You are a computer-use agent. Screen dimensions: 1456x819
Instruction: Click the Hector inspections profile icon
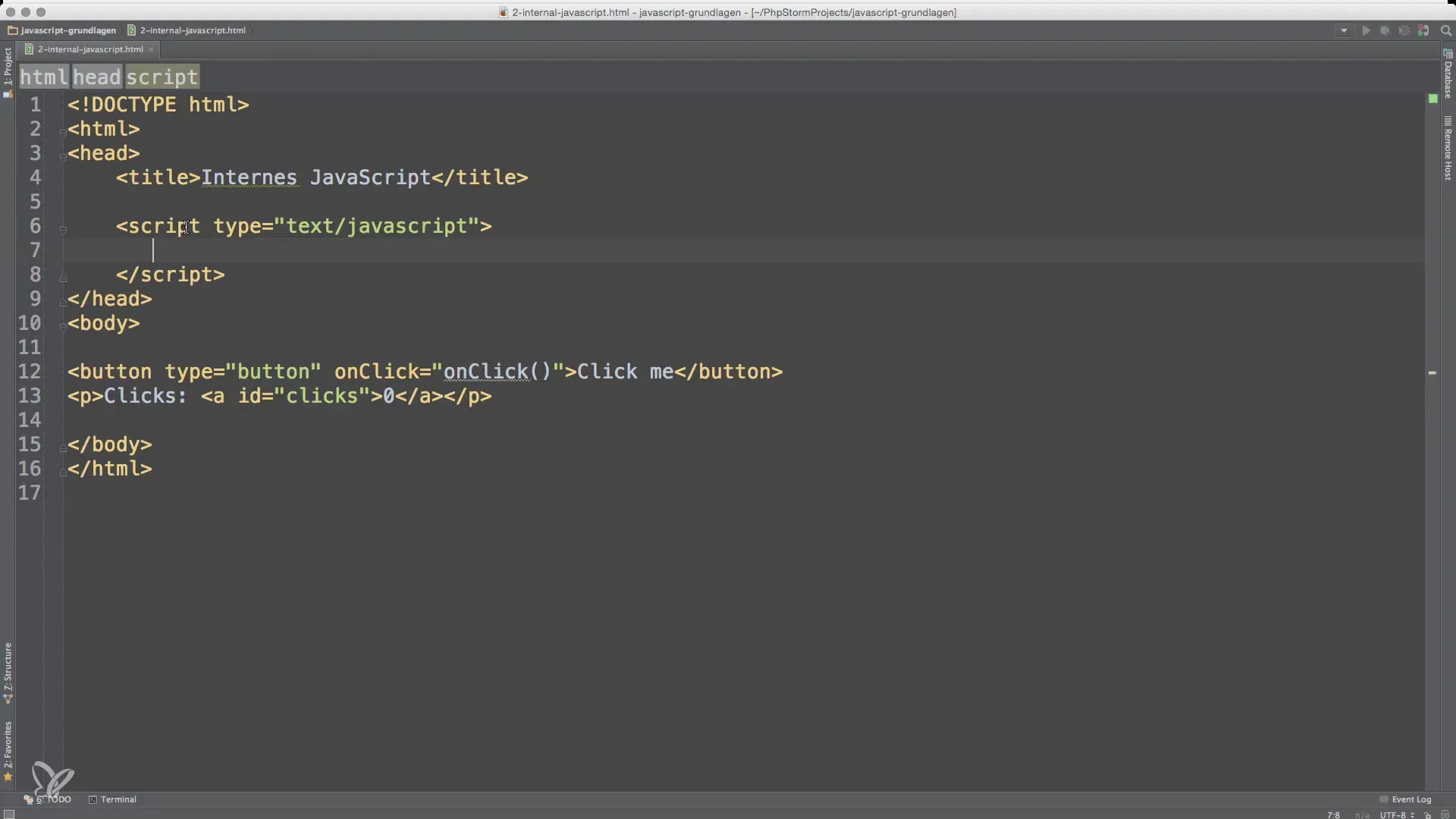1445,815
